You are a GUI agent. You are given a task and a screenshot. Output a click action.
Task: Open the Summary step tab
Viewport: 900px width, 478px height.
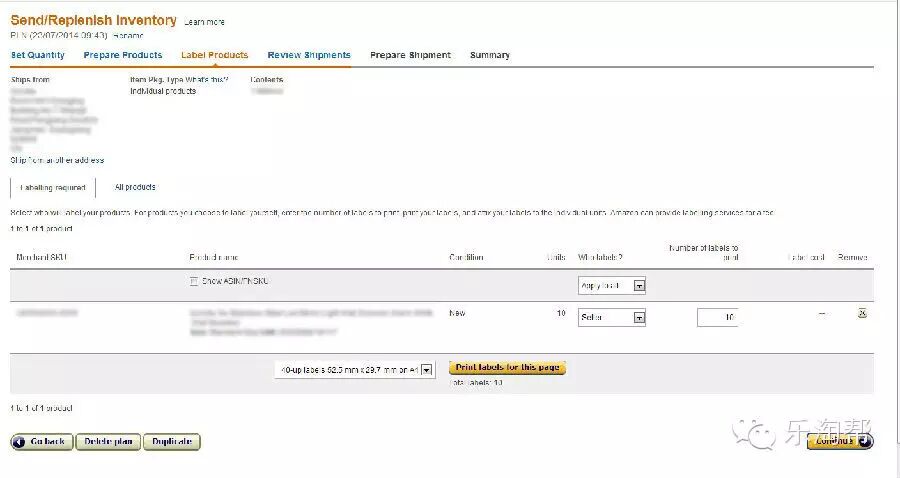490,55
